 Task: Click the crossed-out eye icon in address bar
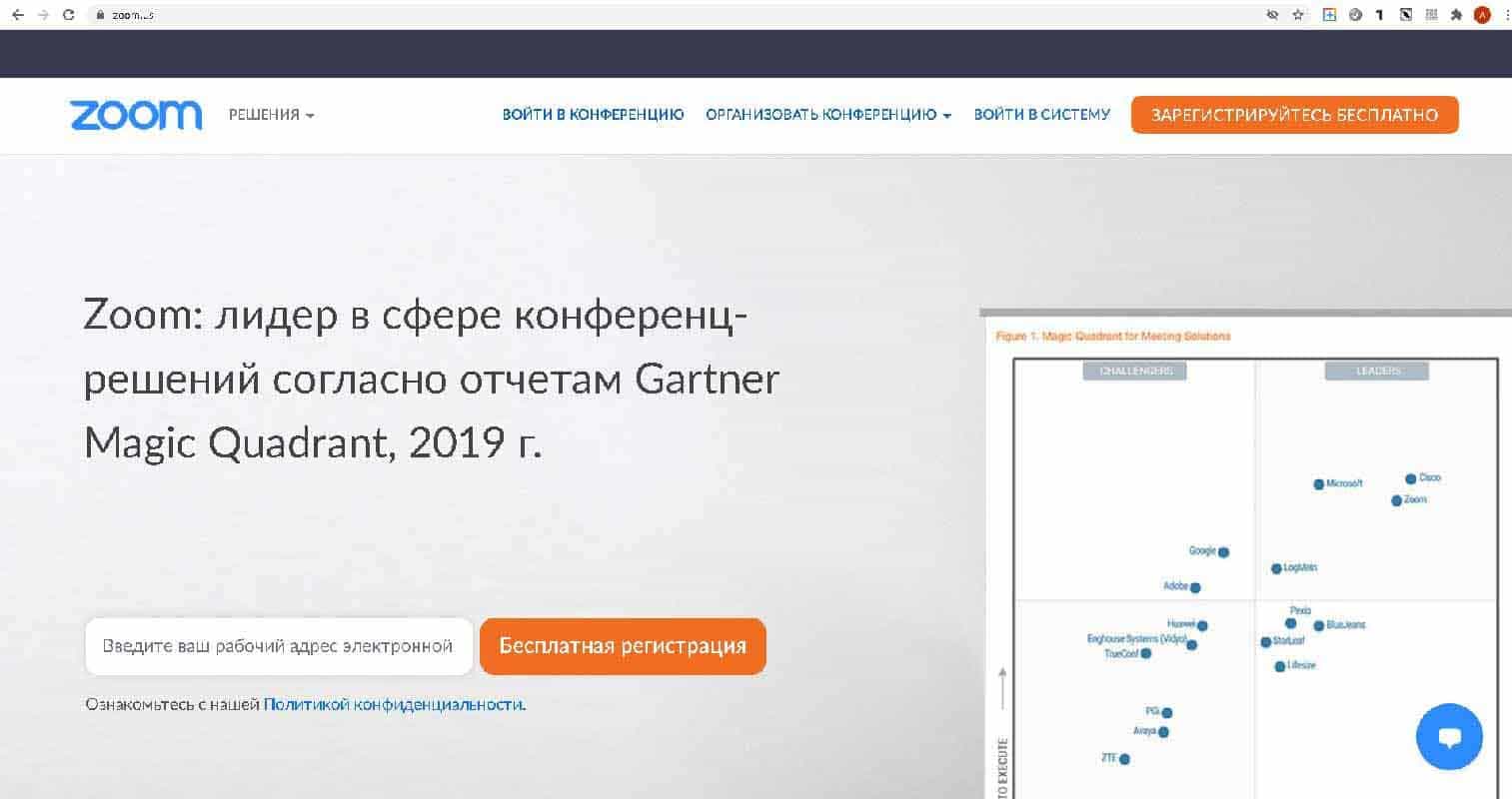[x=1272, y=15]
